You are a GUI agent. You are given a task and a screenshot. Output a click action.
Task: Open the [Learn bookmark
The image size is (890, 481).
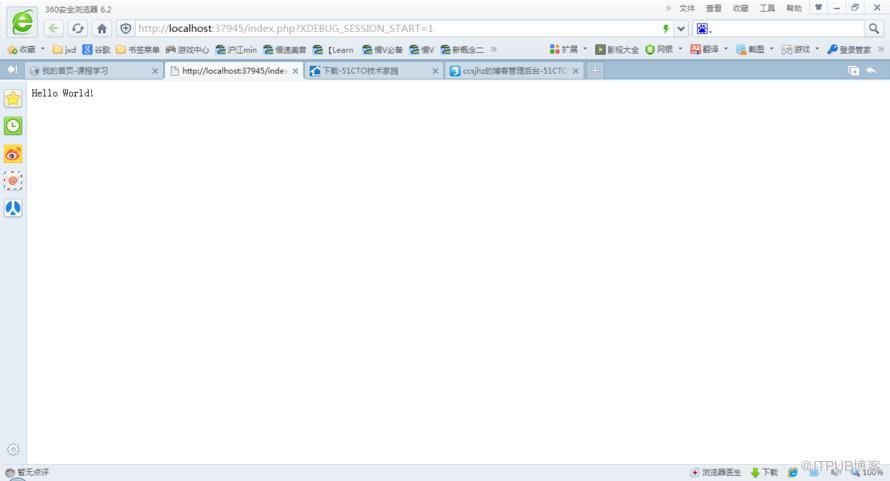pos(333,50)
